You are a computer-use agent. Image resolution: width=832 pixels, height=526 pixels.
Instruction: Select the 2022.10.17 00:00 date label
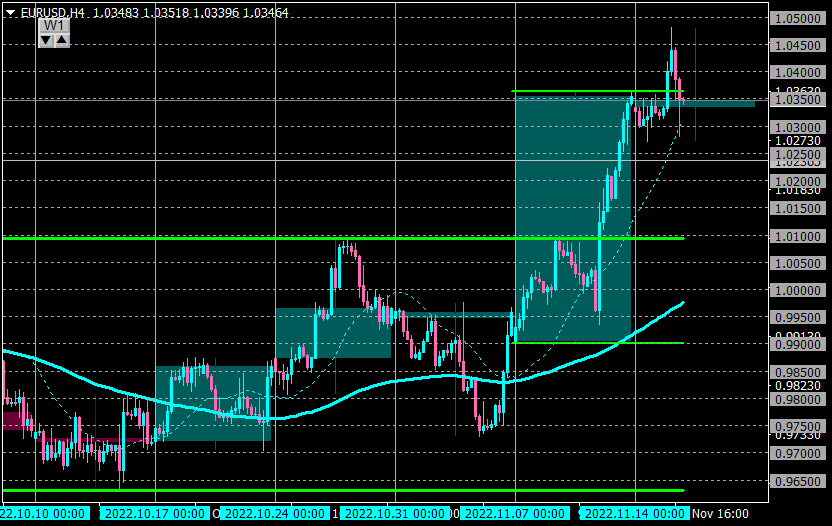[154, 514]
